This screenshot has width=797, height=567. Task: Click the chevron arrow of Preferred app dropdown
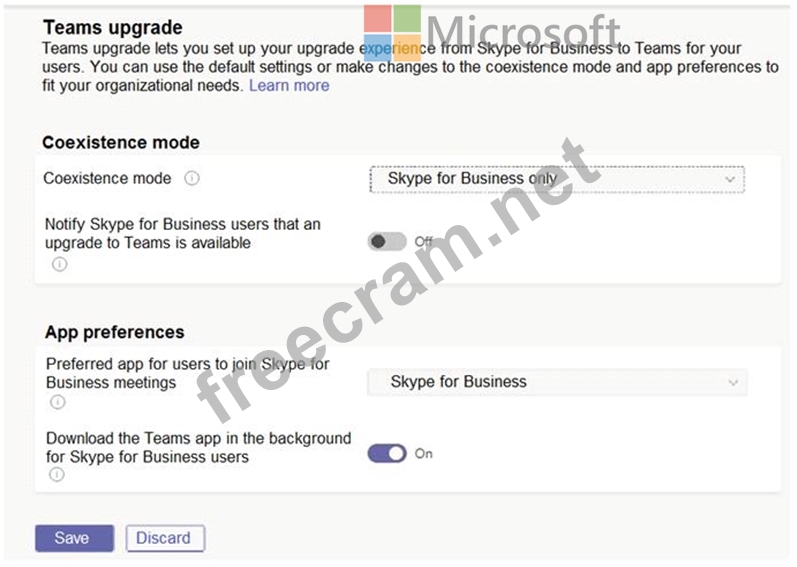tap(733, 382)
